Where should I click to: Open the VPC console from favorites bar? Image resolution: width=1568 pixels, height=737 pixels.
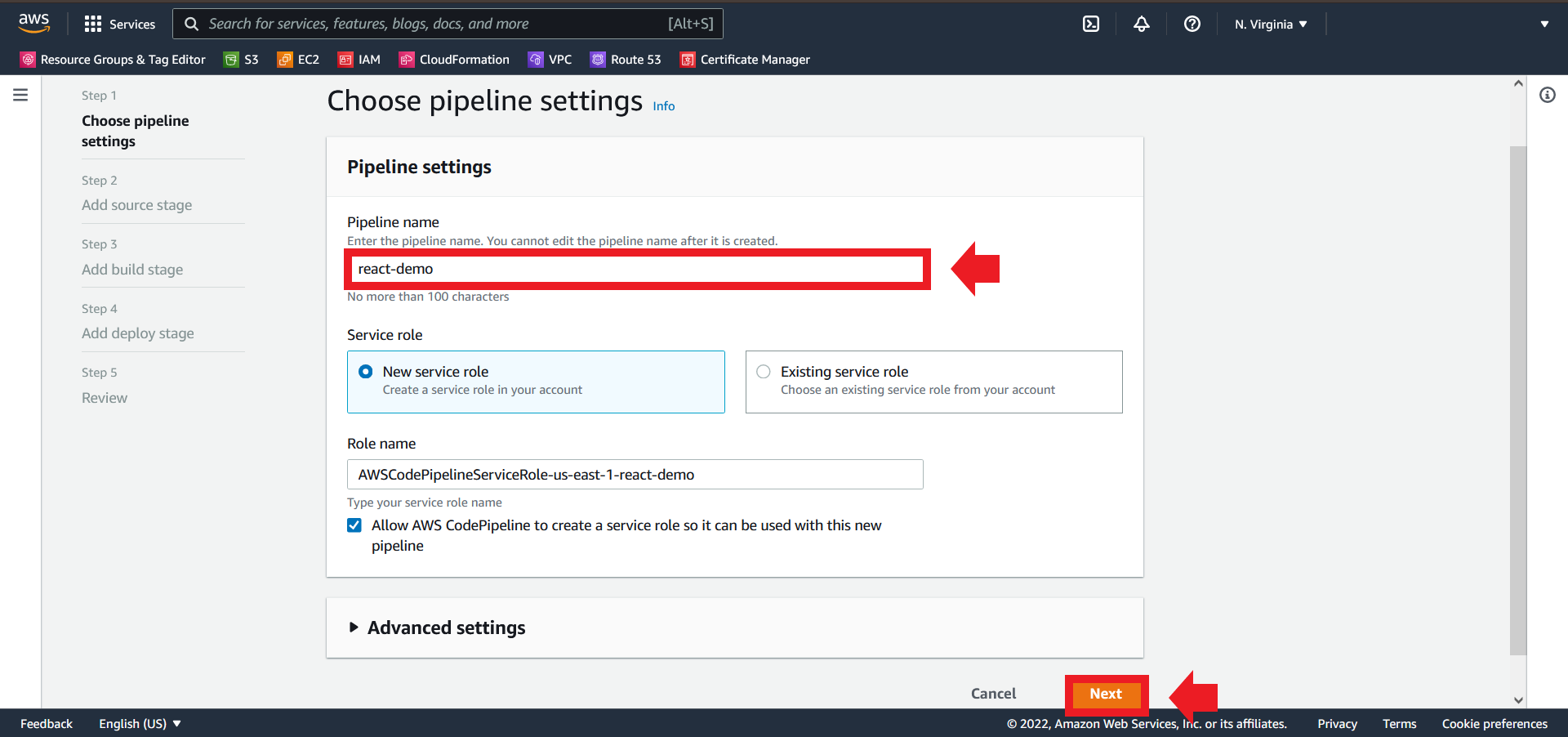click(550, 59)
